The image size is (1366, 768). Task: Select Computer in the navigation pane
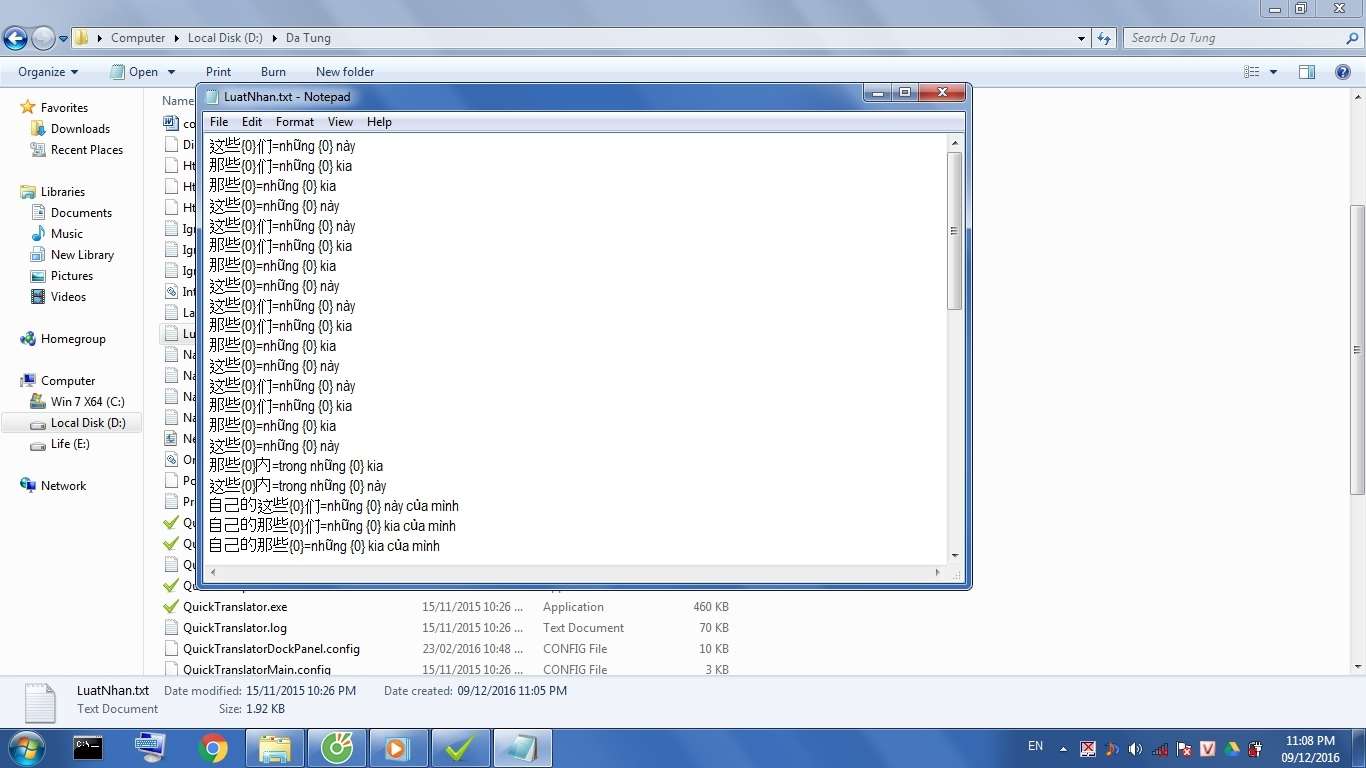tap(67, 381)
